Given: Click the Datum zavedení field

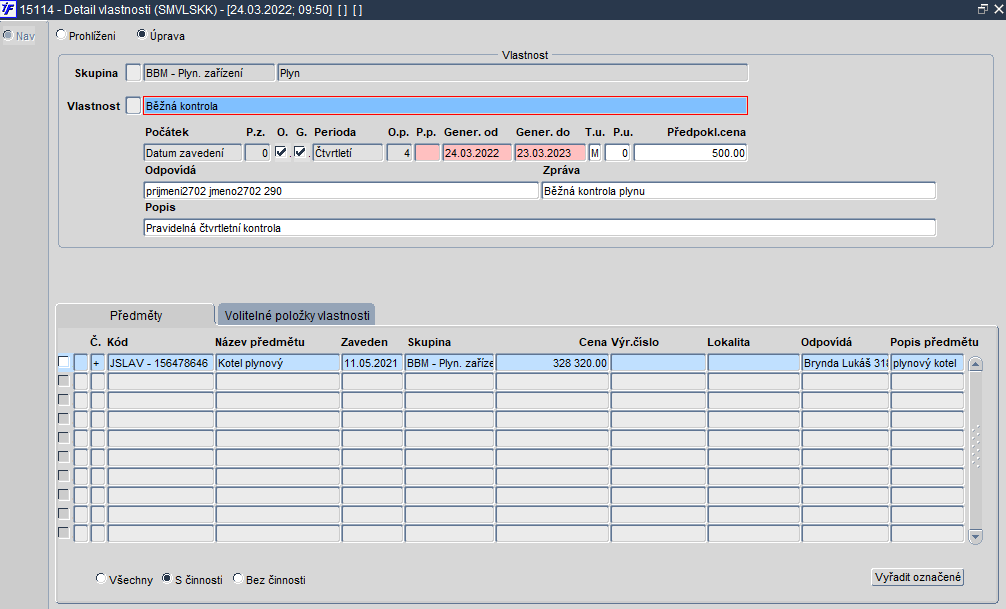Looking at the screenshot, I should (x=192, y=153).
